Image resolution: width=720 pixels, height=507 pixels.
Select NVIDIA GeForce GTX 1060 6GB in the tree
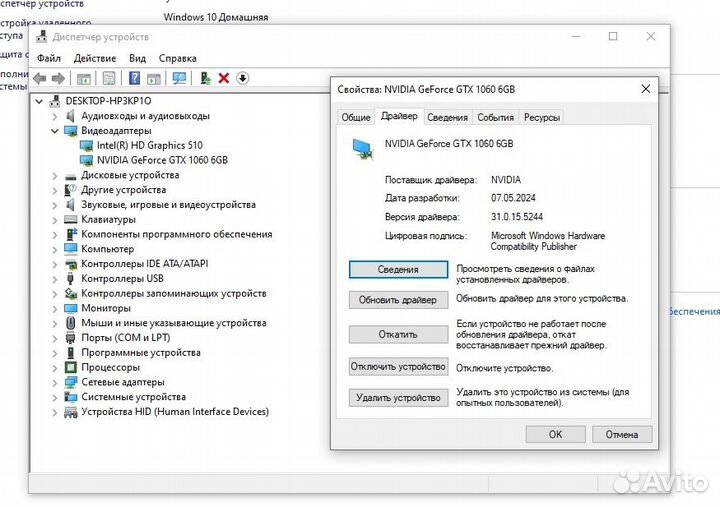point(162,160)
